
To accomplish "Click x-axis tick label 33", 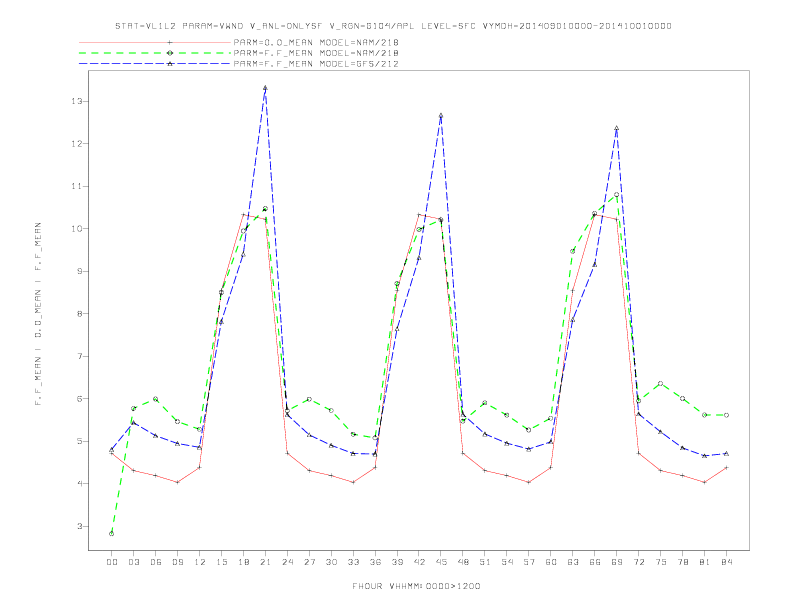I will 353,562.
